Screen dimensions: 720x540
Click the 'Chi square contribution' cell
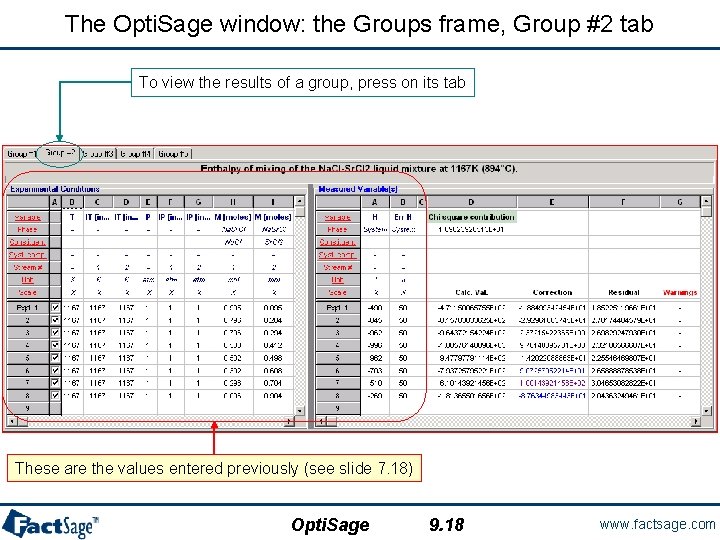click(472, 217)
